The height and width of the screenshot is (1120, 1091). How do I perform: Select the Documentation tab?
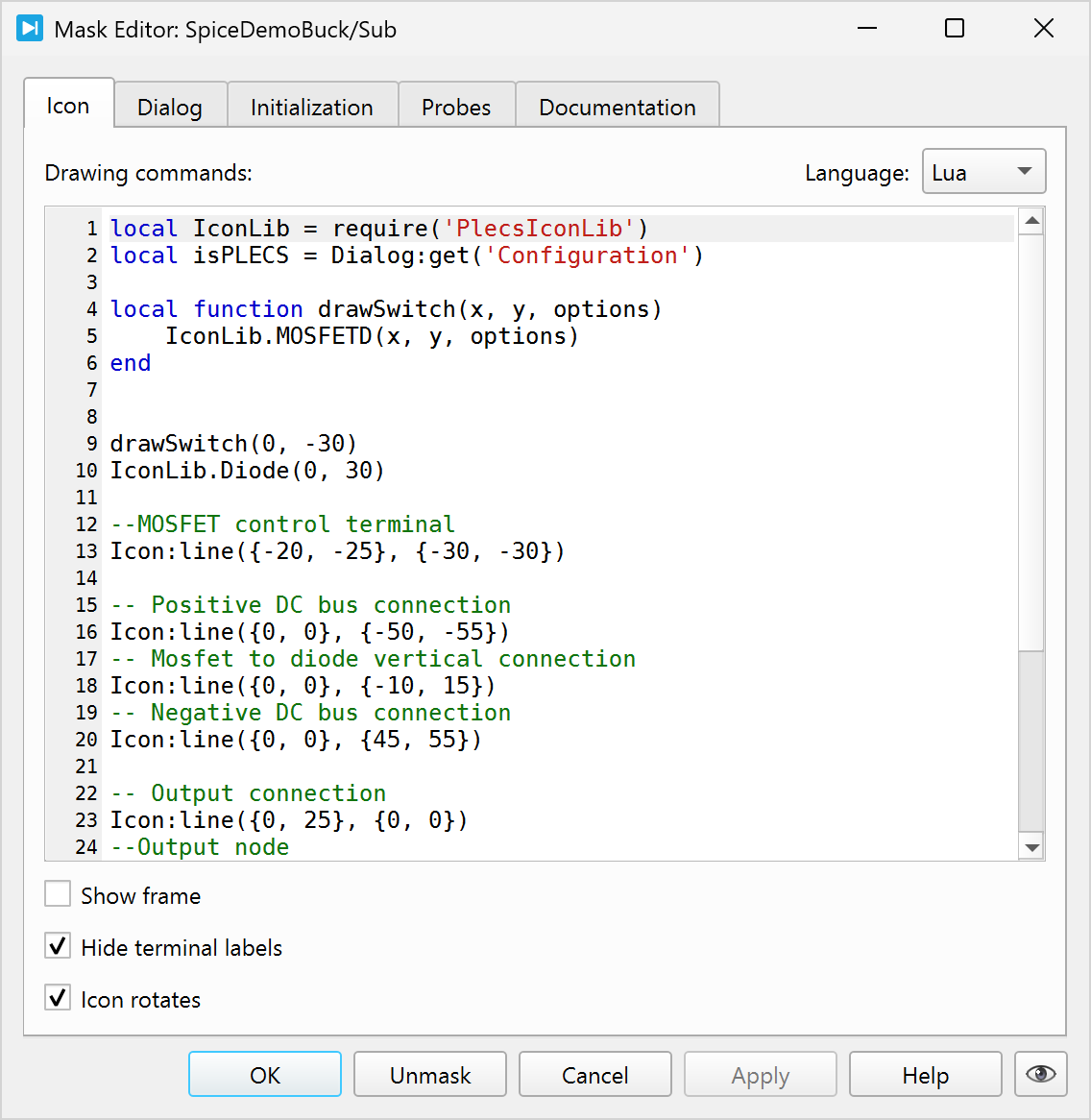tap(618, 107)
